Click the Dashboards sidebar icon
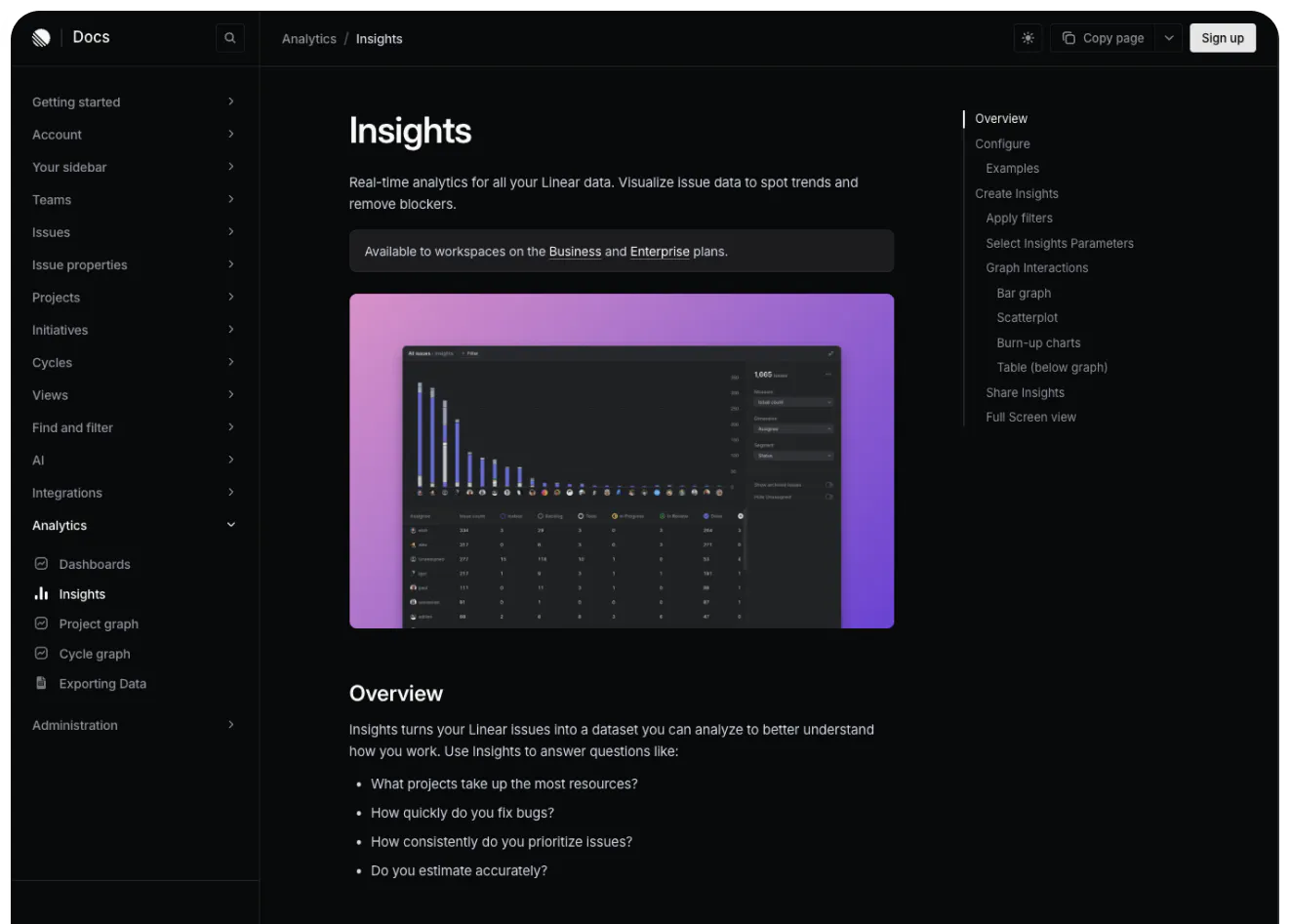 tap(41, 564)
